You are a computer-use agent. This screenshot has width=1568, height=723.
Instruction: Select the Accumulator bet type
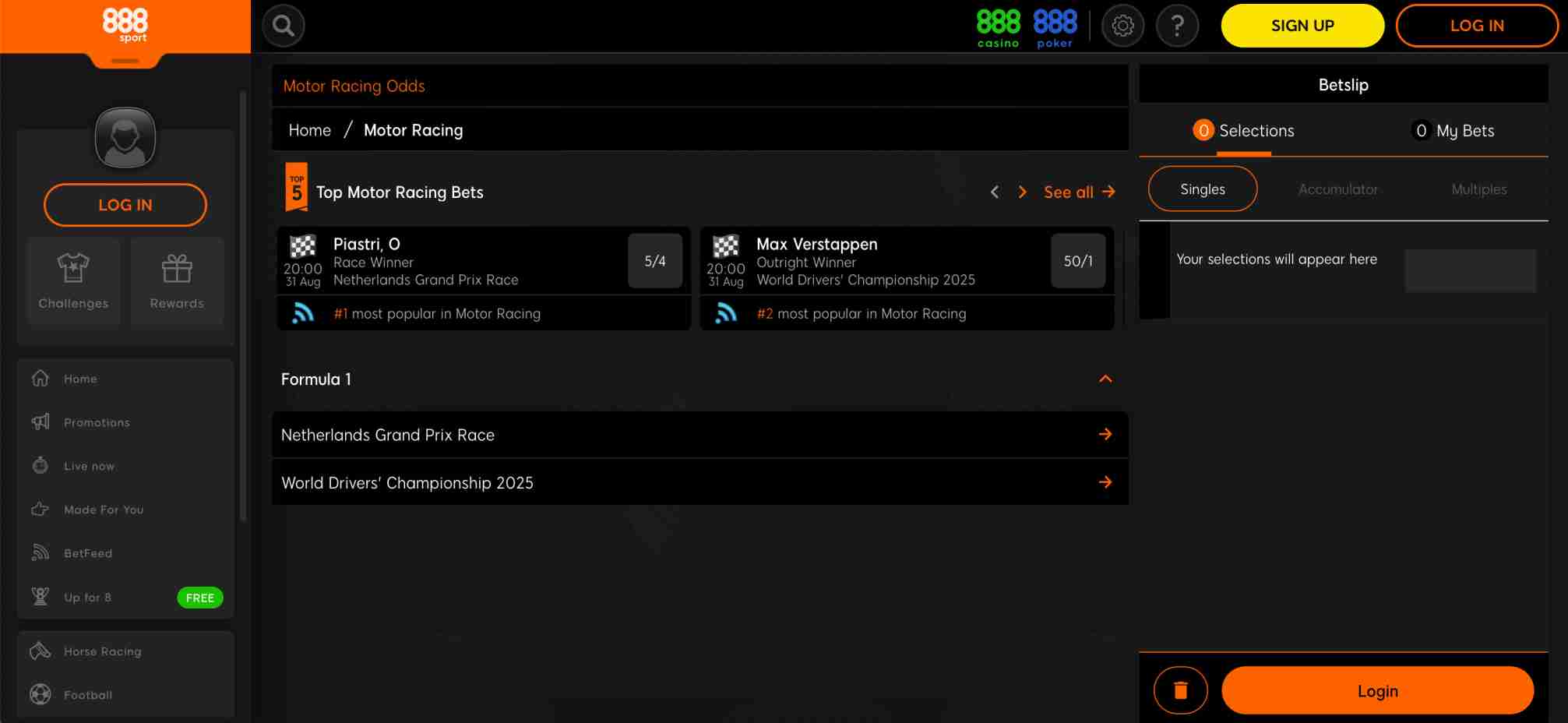pos(1338,189)
